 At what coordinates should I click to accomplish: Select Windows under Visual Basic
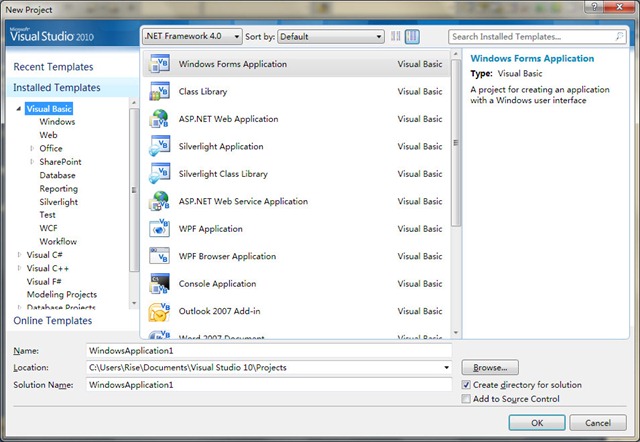[57, 122]
